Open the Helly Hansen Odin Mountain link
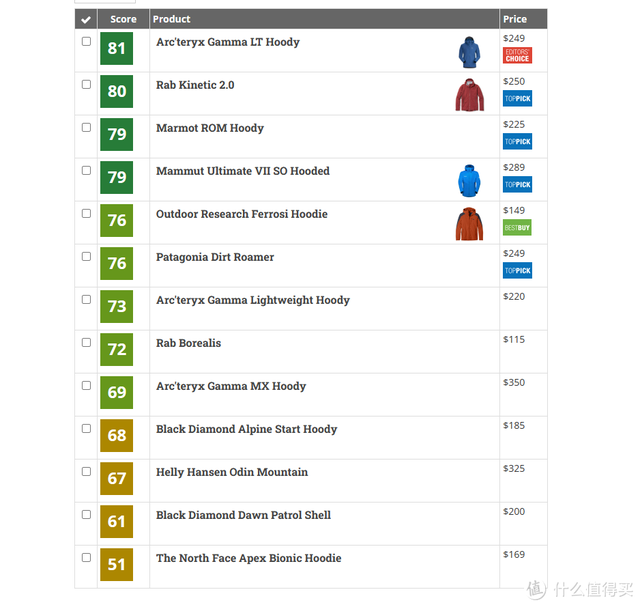The height and width of the screenshot is (607, 640). 232,472
